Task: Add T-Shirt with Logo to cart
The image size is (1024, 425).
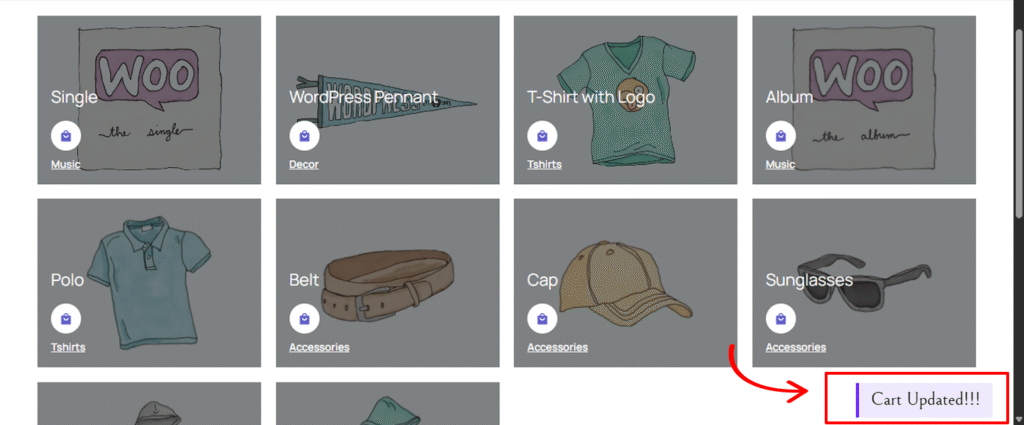Action: coord(542,136)
